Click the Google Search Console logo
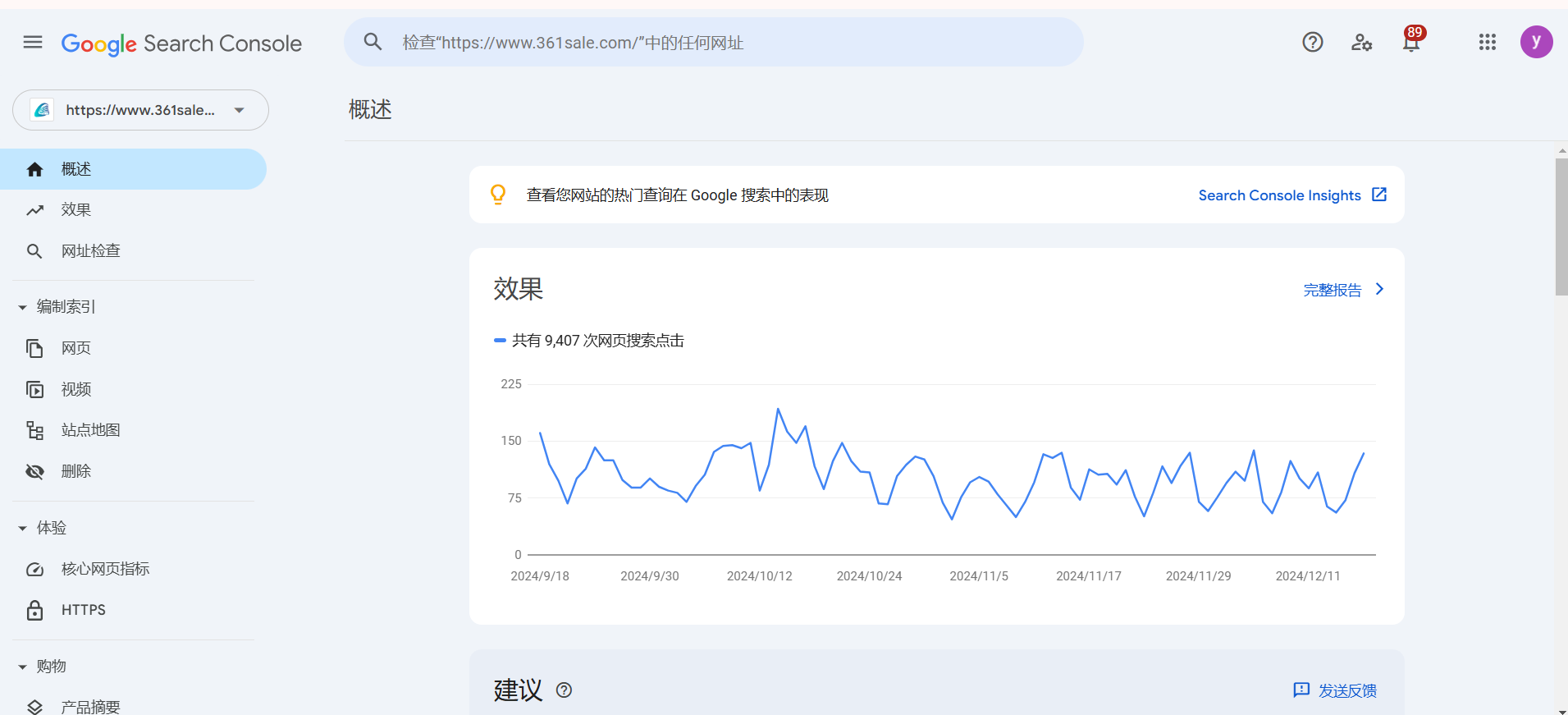Screen dimensions: 1568x715 click(x=181, y=44)
